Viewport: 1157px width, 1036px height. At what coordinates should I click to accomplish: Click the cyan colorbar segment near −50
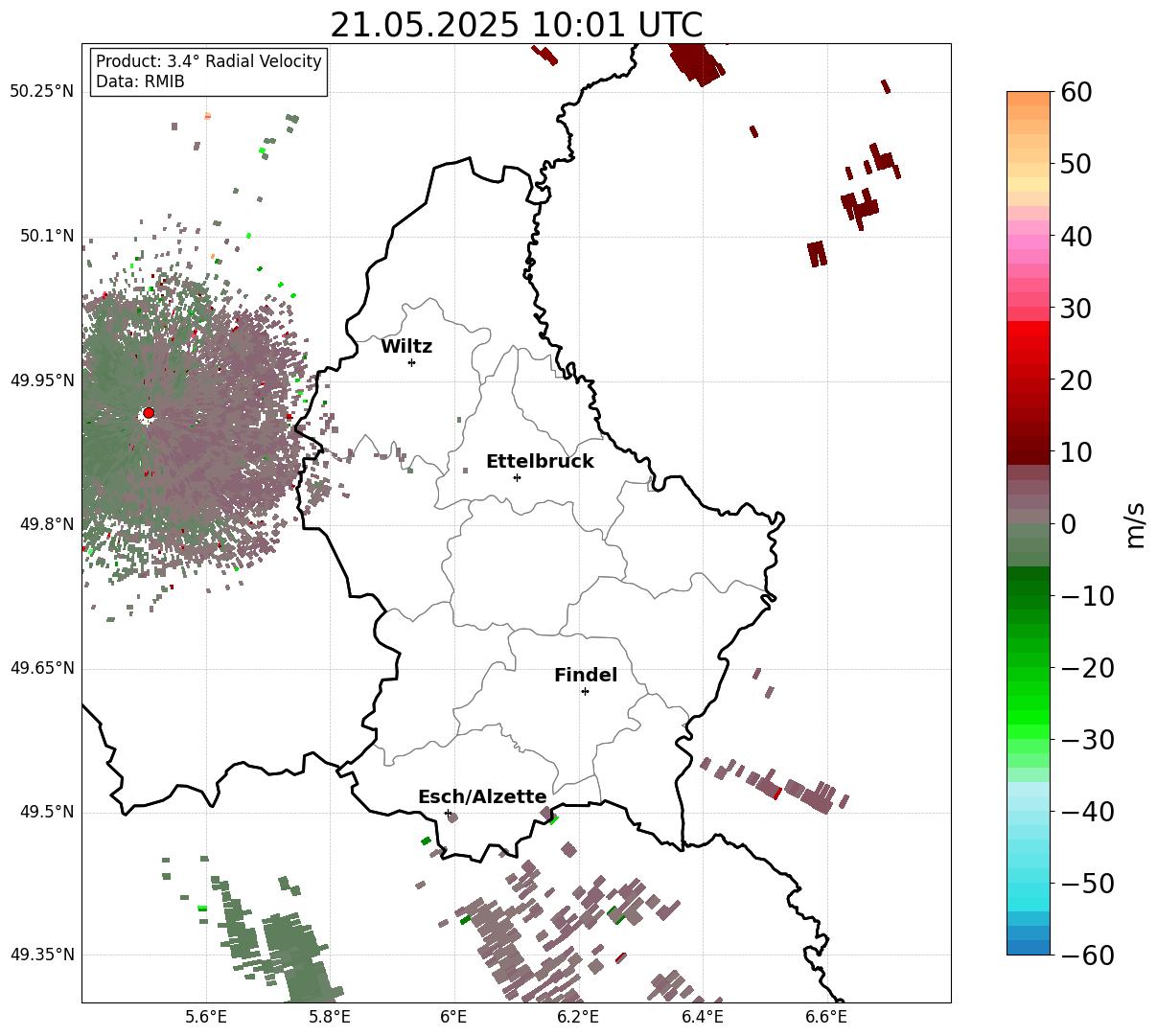point(1029,889)
